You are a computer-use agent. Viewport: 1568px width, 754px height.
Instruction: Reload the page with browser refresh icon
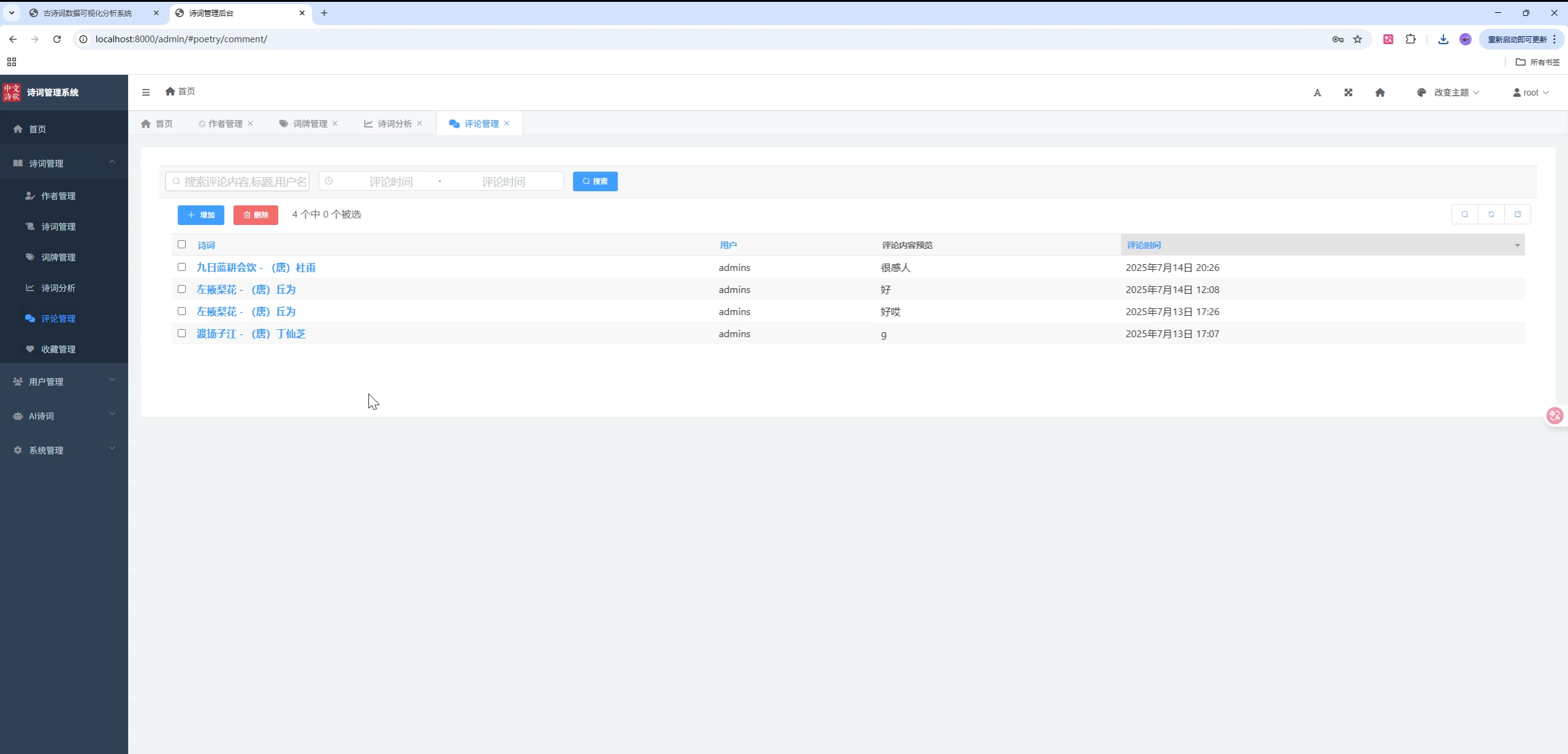[57, 39]
